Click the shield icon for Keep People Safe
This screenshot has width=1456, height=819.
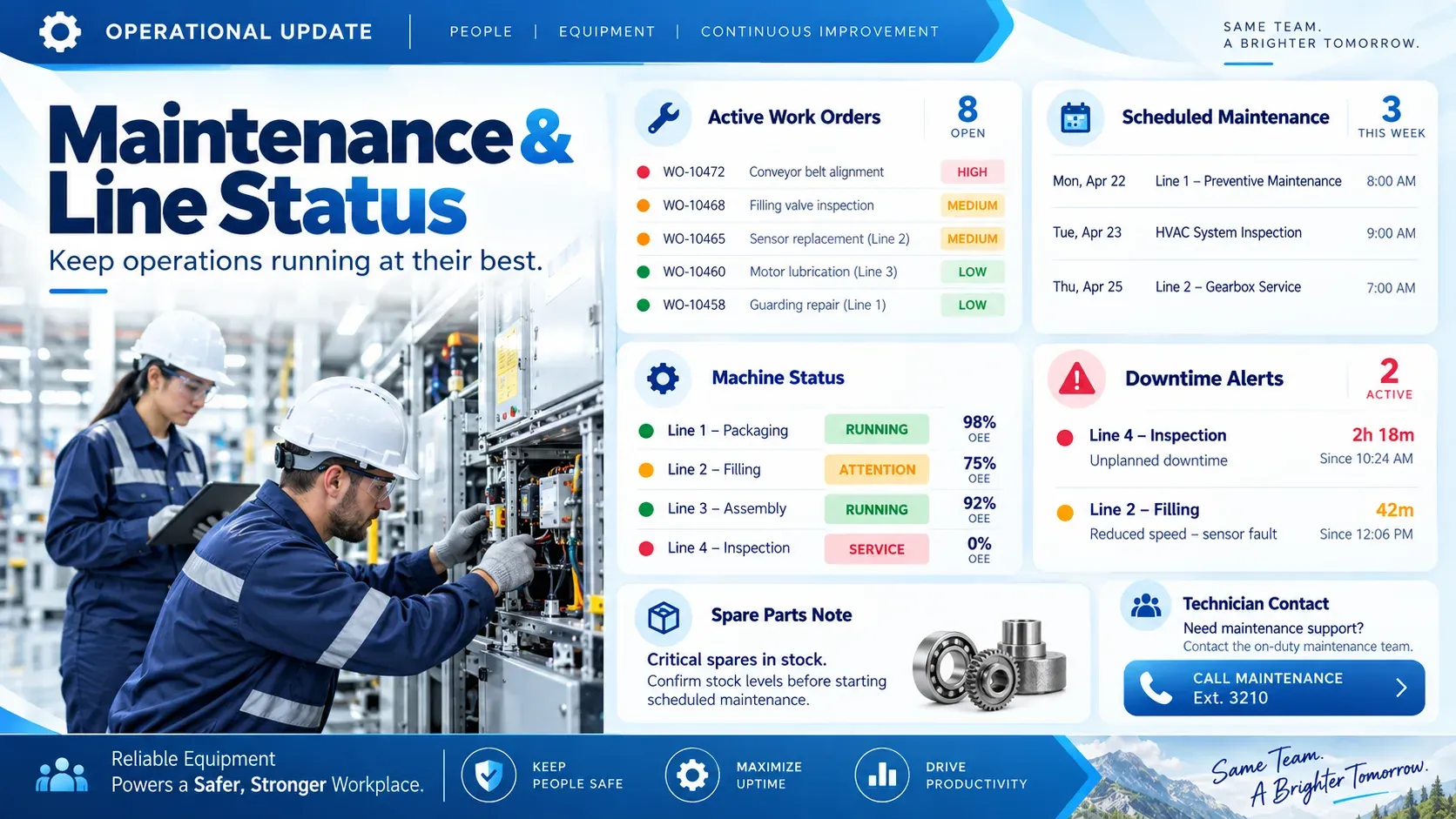489,775
